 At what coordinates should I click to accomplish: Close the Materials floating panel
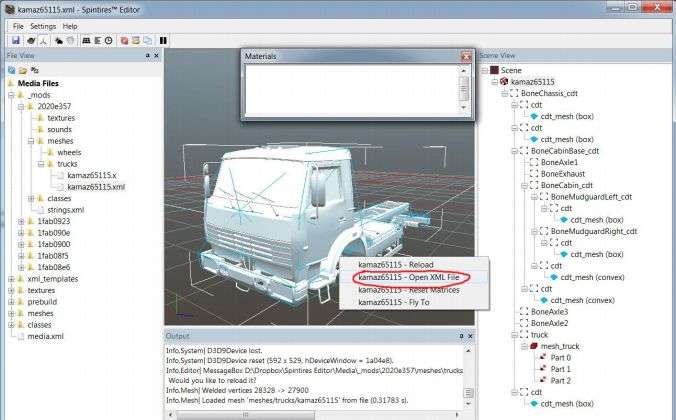(465, 57)
